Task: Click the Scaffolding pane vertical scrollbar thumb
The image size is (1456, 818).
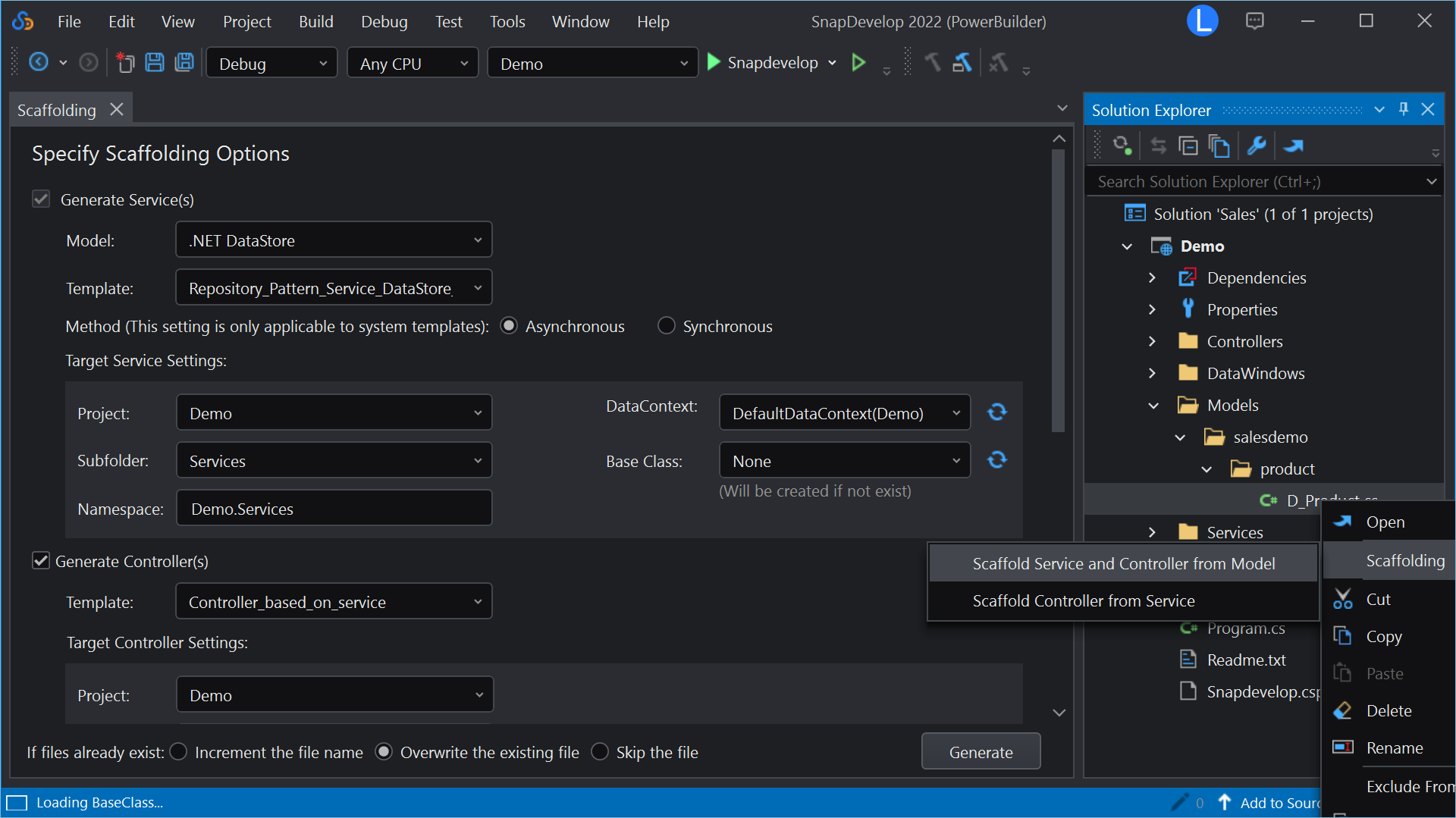Action: coord(1059,290)
